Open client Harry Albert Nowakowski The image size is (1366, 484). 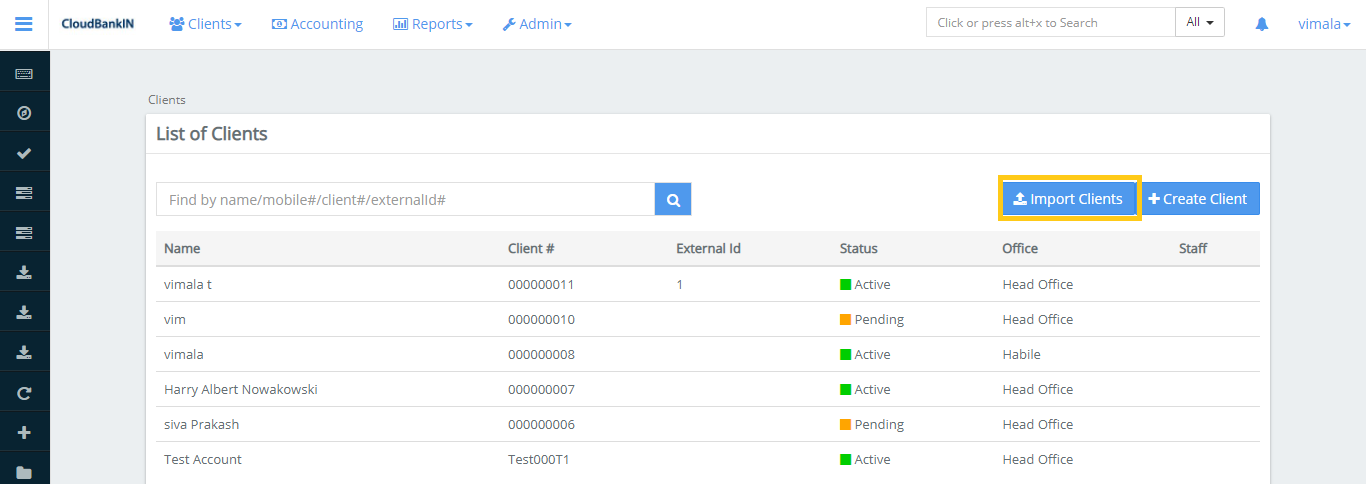point(241,389)
